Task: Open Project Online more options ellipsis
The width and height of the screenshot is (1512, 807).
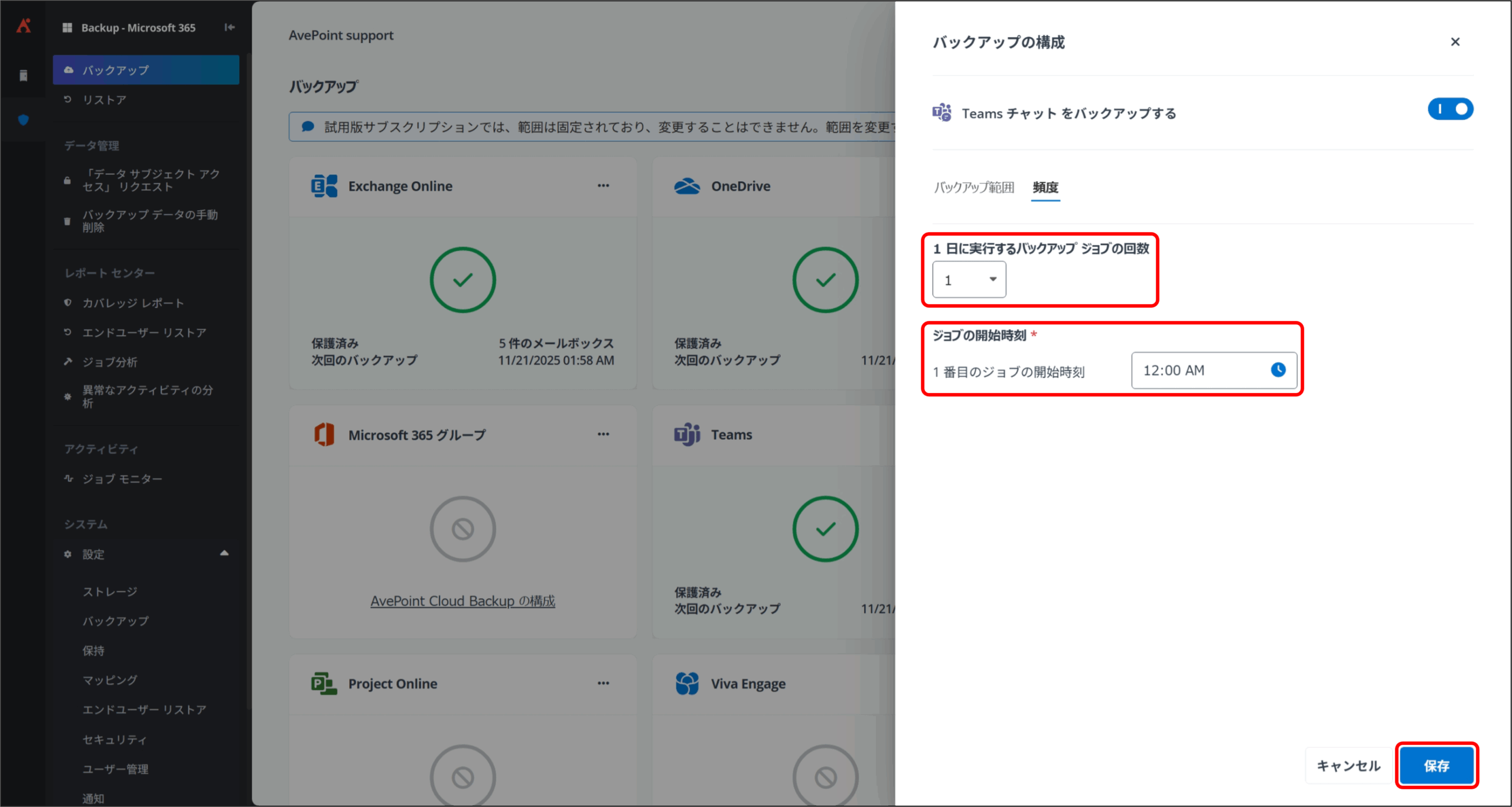Action: click(x=603, y=684)
